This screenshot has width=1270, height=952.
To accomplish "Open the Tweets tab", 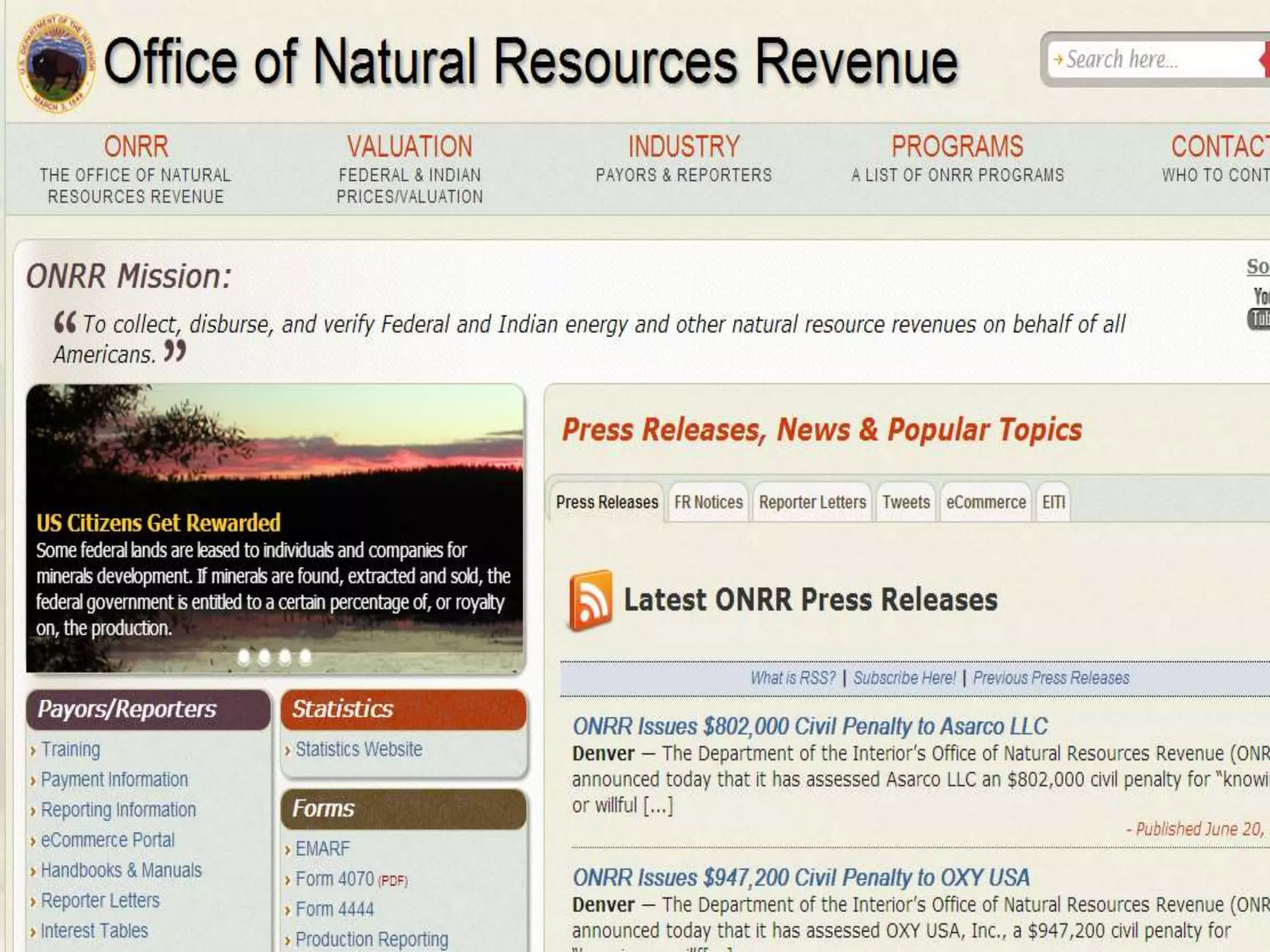I will [x=906, y=502].
